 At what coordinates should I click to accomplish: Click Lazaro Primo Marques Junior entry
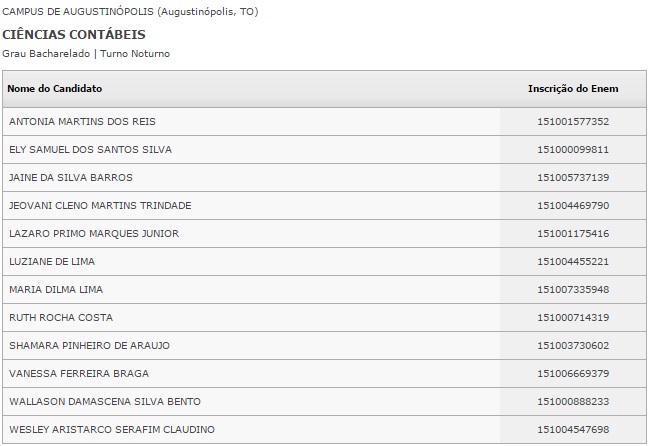pos(93,234)
